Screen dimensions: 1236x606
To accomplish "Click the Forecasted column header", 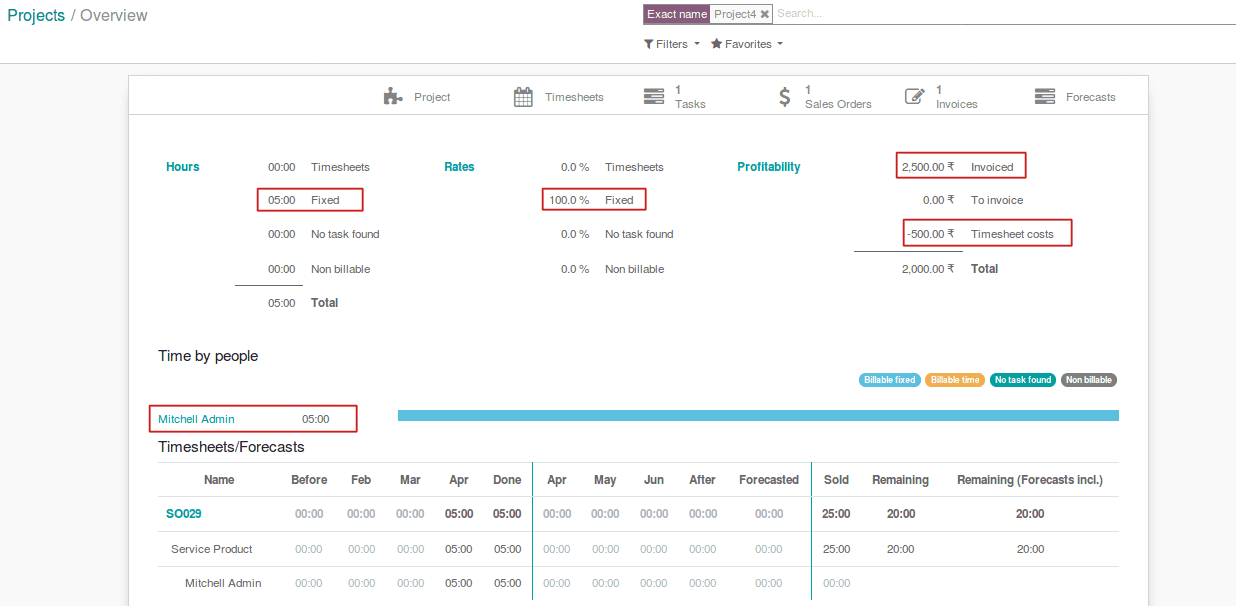I will 769,480.
